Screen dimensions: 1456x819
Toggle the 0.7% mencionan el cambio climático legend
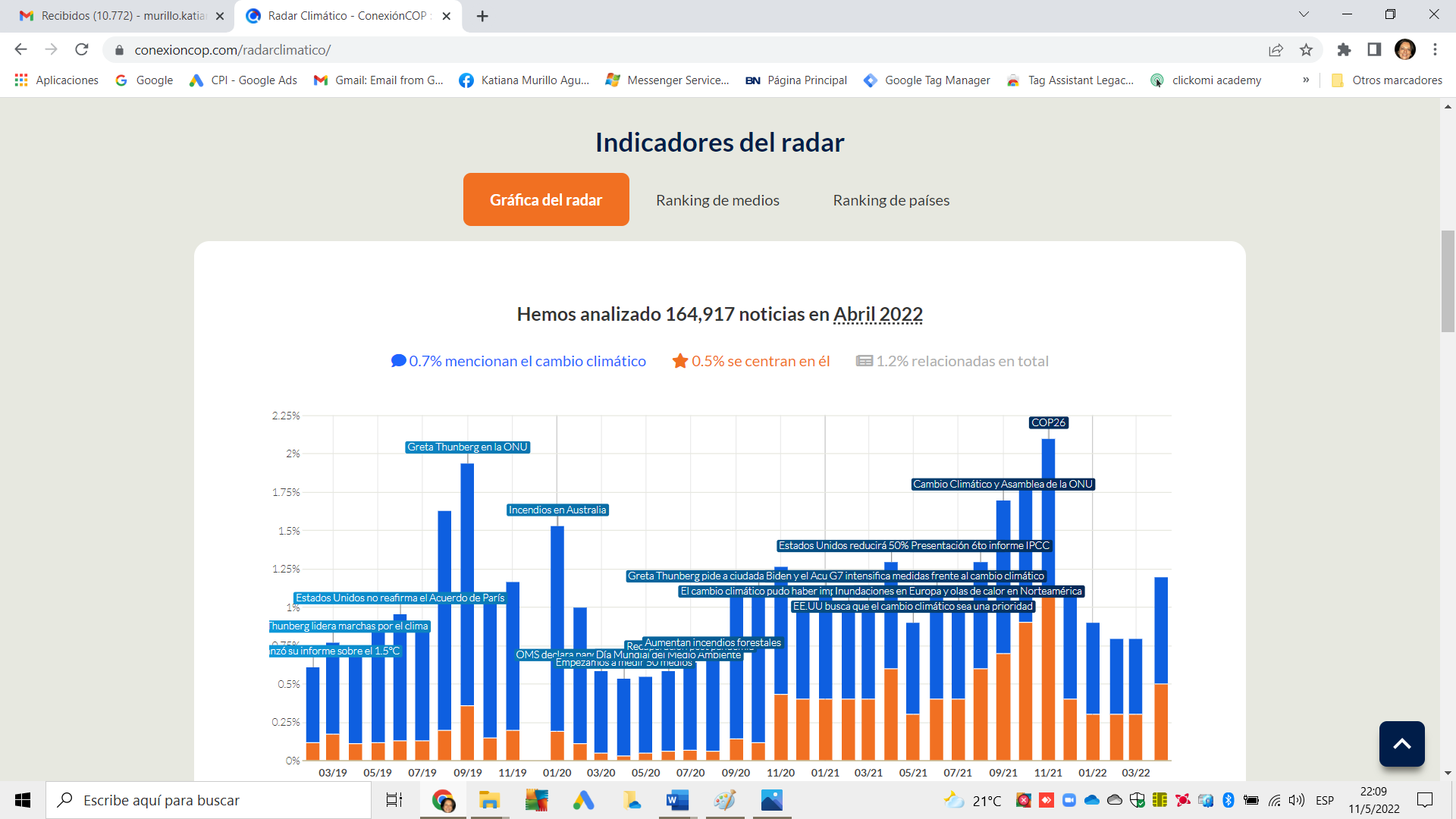(x=519, y=361)
